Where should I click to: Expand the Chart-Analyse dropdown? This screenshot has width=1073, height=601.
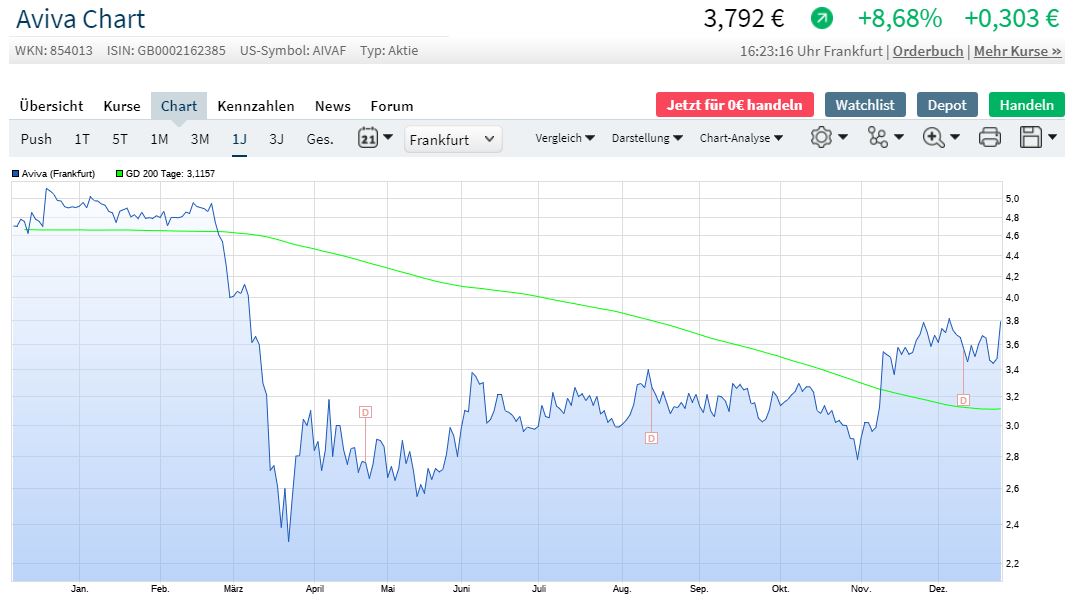[x=741, y=138]
